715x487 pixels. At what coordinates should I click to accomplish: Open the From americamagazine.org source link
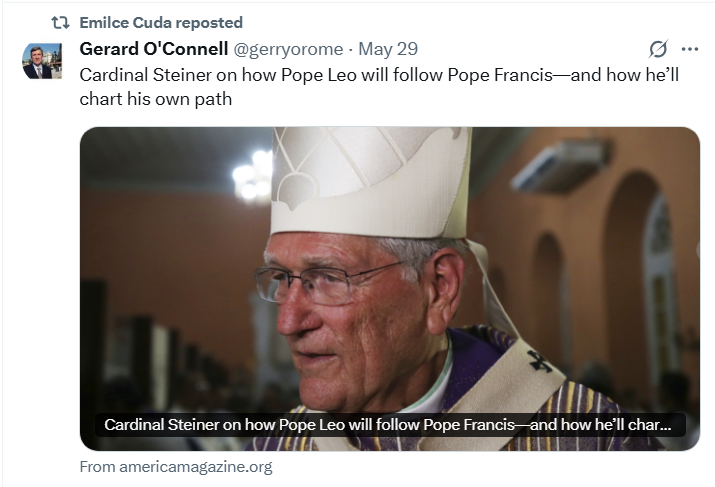pyautogui.click(x=176, y=467)
